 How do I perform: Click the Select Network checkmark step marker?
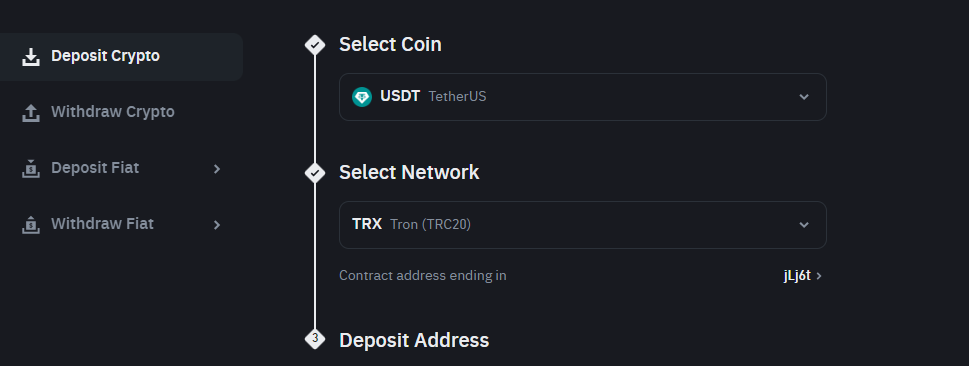click(315, 172)
